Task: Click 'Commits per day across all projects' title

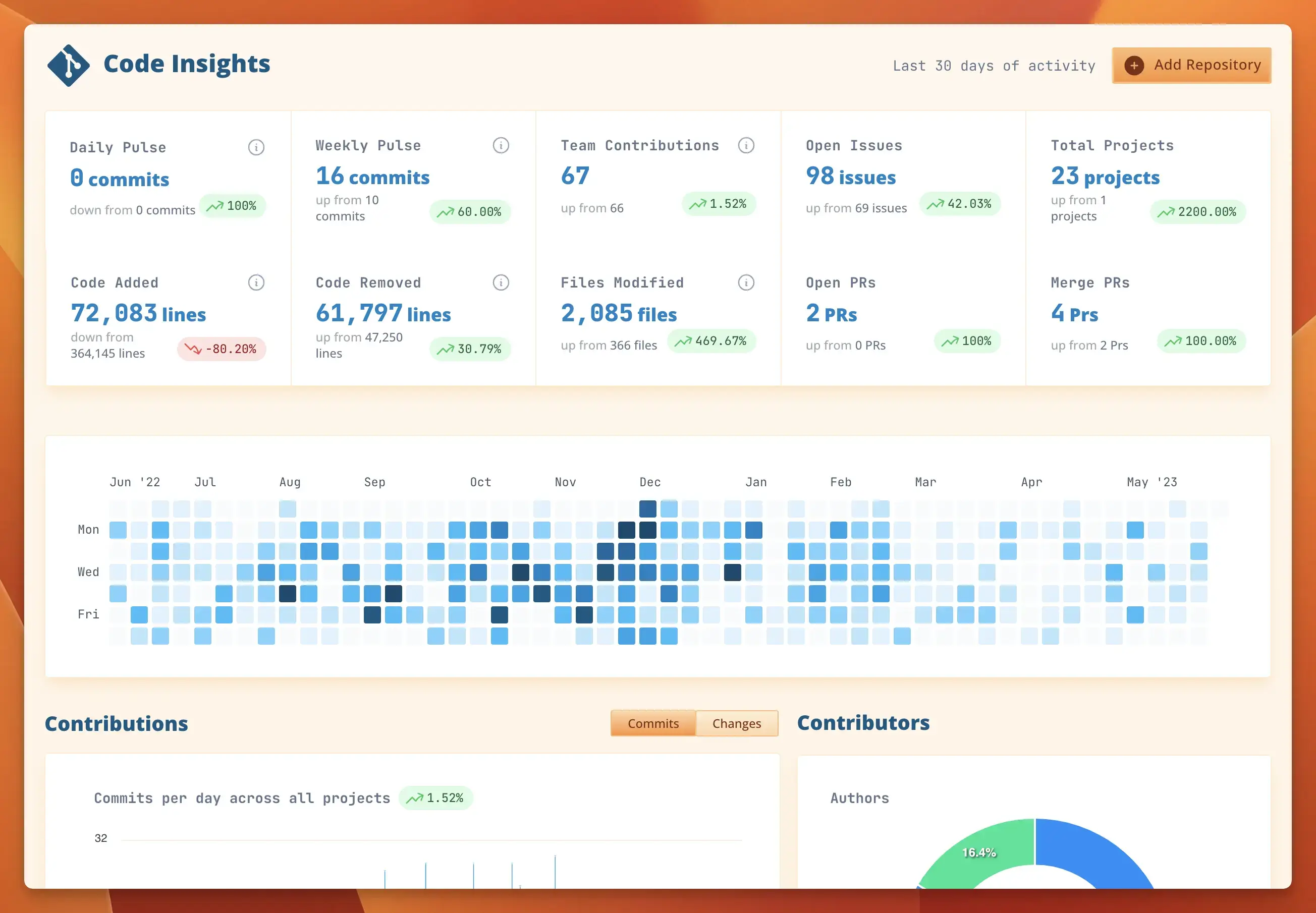Action: pos(242,798)
